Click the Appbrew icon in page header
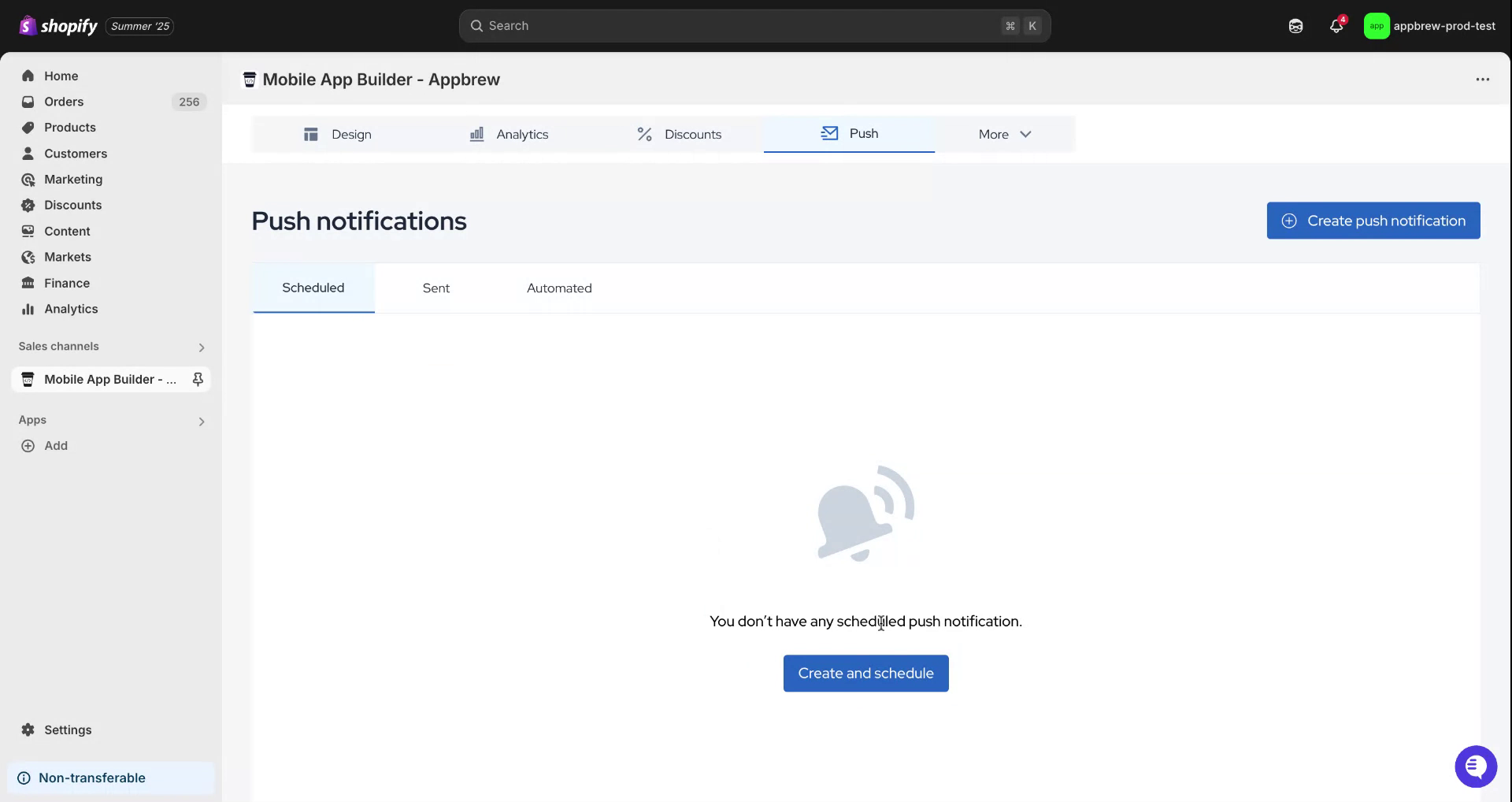The height and width of the screenshot is (802, 1512). click(250, 80)
